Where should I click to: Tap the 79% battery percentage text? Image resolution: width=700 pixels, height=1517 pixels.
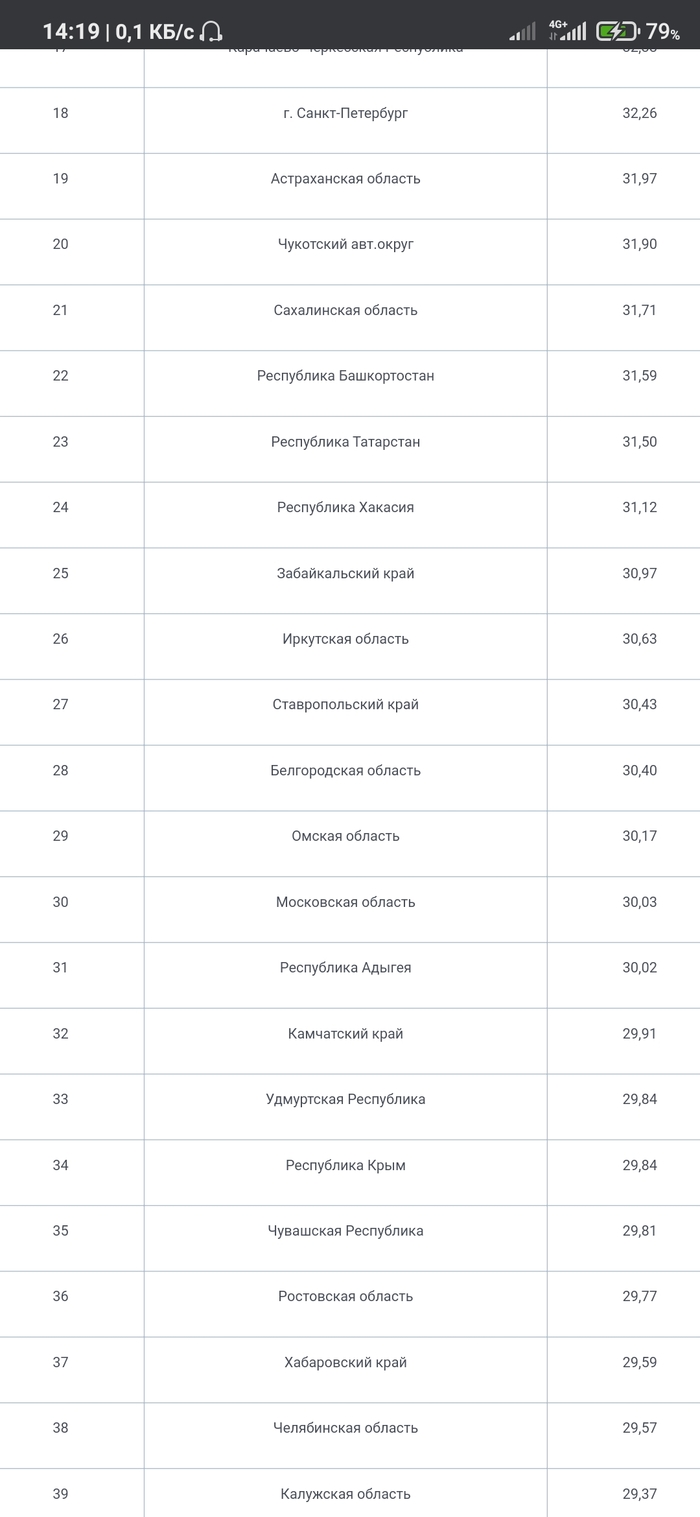[663, 32]
